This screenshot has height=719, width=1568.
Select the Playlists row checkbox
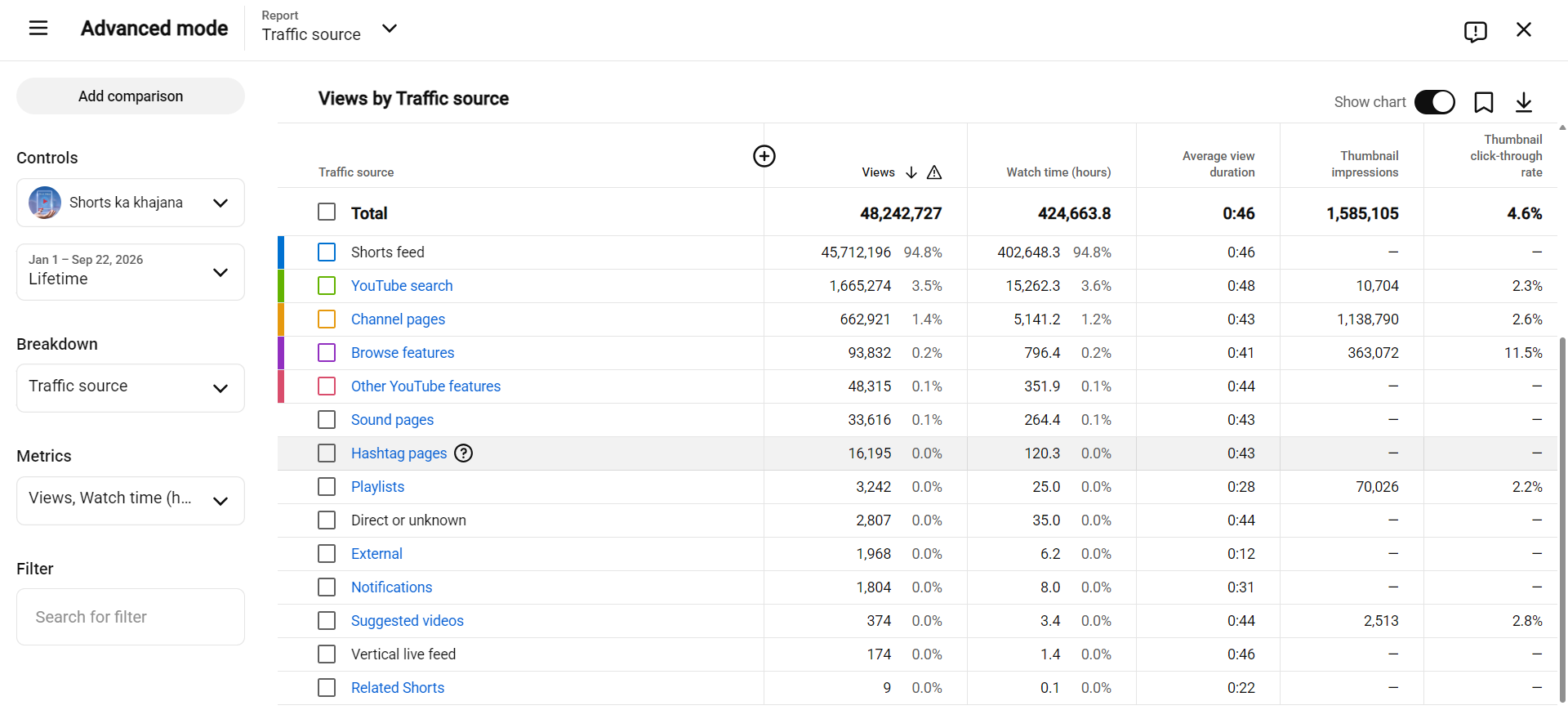coord(327,487)
